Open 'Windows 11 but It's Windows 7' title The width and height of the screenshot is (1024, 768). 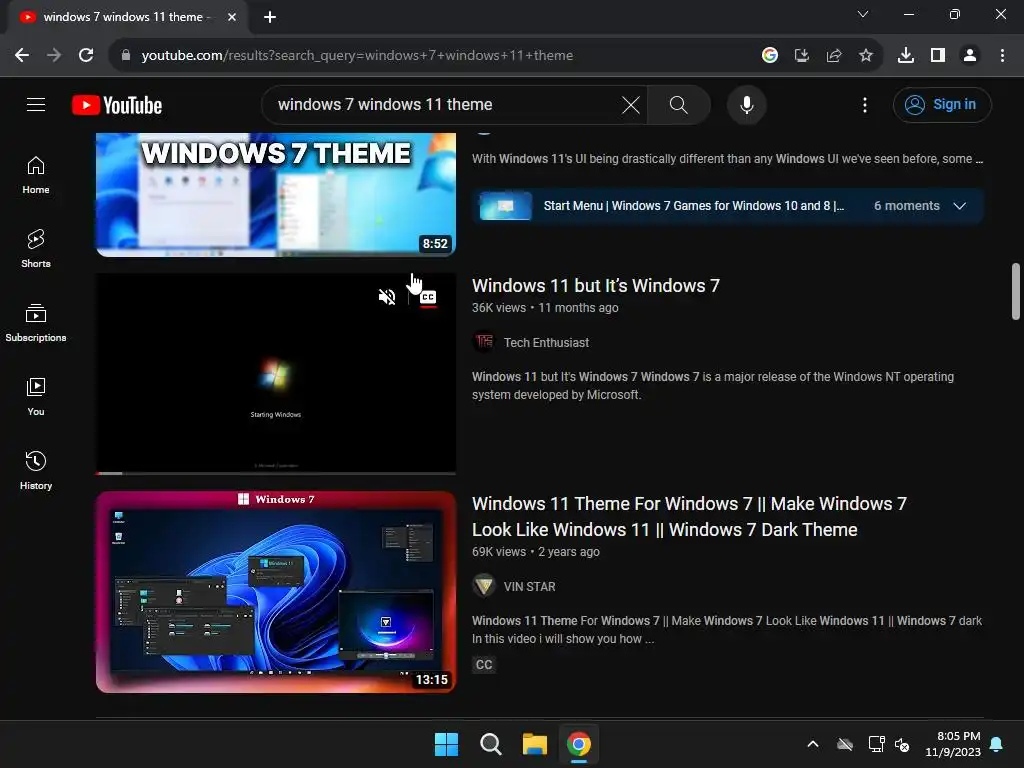596,285
